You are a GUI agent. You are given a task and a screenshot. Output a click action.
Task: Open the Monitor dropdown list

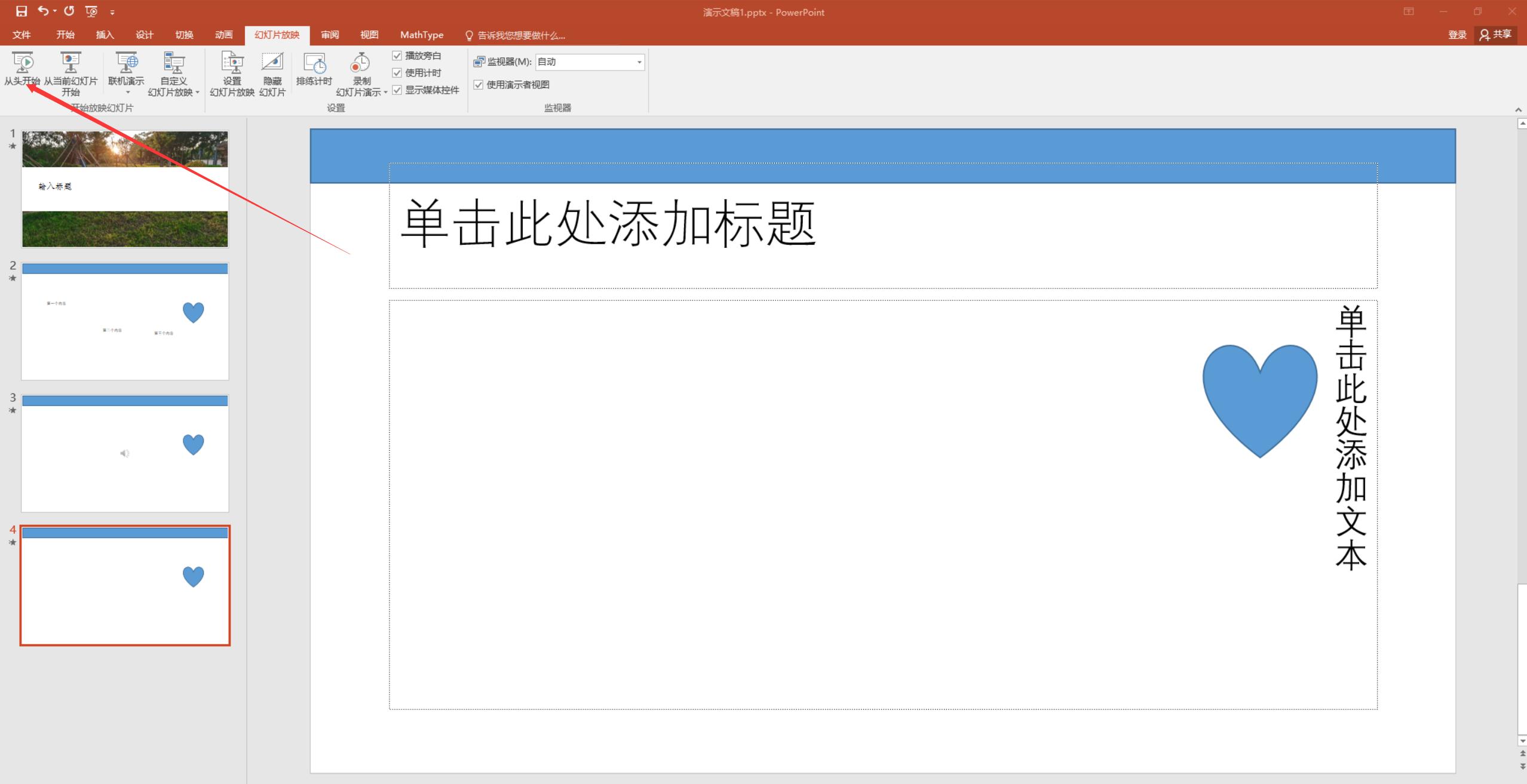point(639,62)
